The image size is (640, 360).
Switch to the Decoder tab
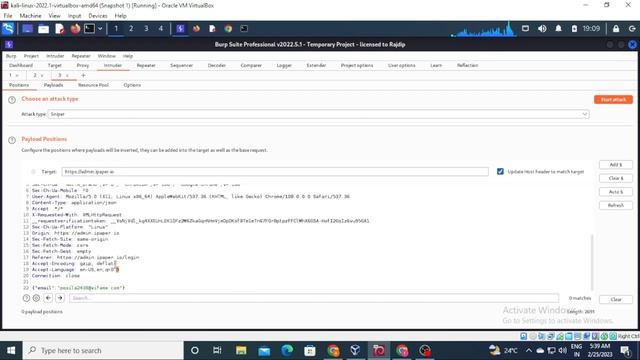click(217, 65)
